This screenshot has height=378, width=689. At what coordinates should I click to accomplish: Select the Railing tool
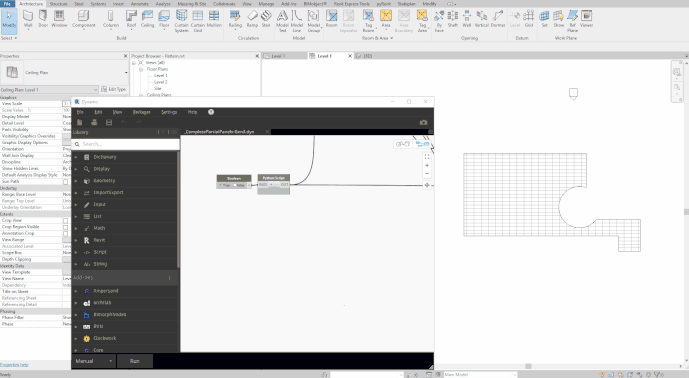(x=235, y=19)
